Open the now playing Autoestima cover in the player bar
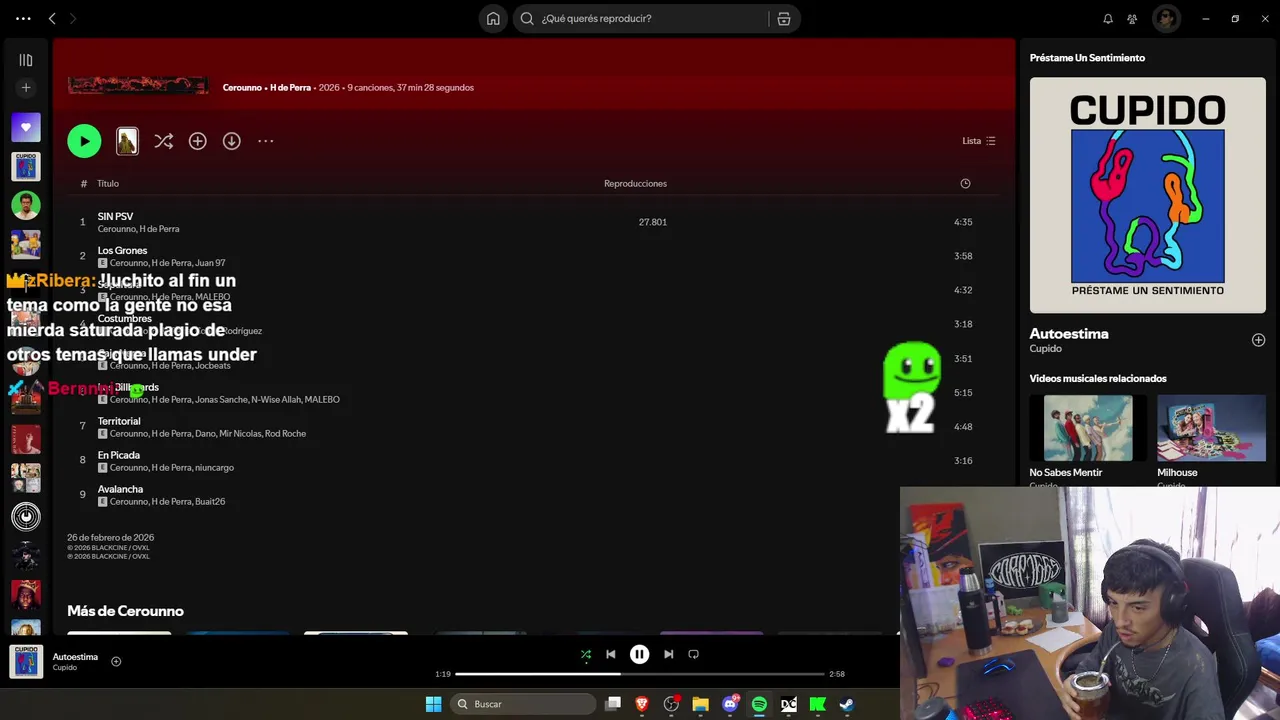Viewport: 1280px width, 720px height. 26,661
